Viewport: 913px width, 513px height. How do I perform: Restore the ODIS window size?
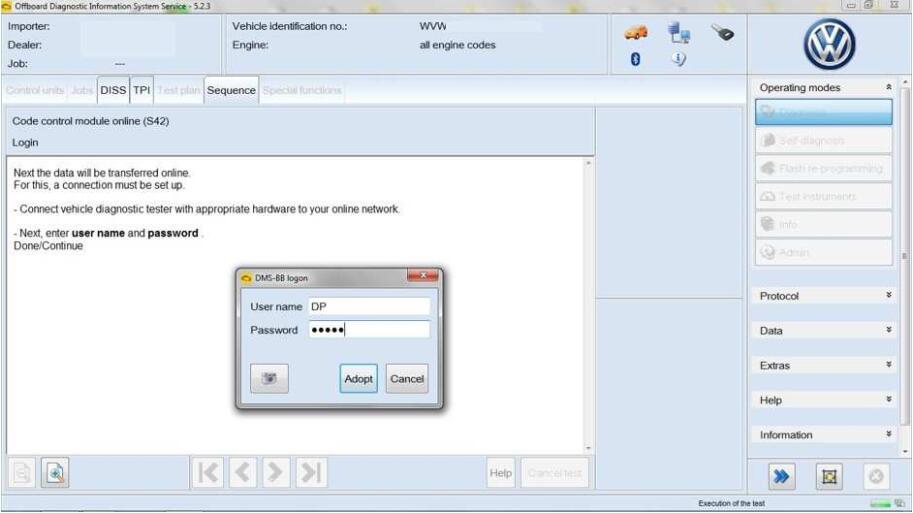tap(869, 5)
